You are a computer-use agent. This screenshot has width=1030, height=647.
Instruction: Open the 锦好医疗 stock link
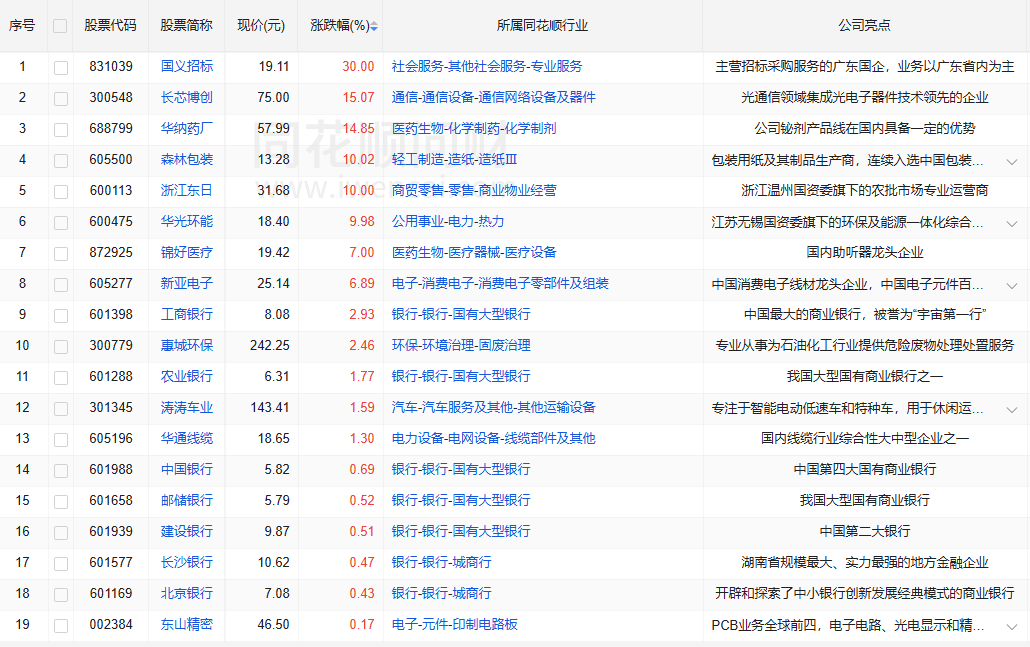[187, 252]
